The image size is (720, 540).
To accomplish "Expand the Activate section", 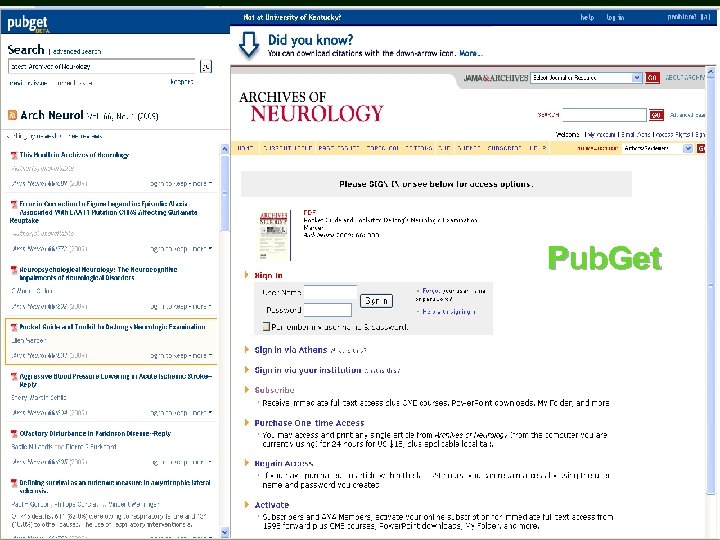I will pos(247,505).
